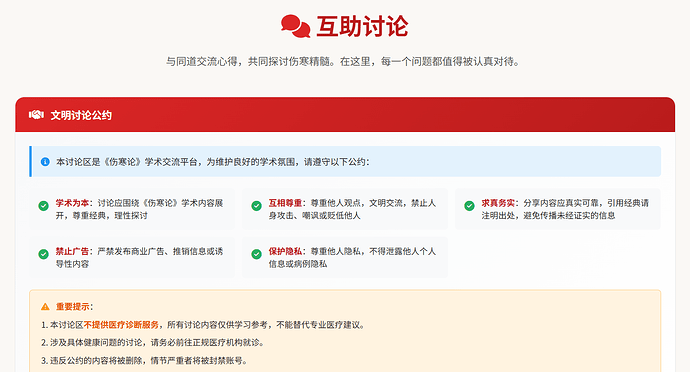Click the red label 保护隐私
The height and width of the screenshot is (372, 690).
285,251
